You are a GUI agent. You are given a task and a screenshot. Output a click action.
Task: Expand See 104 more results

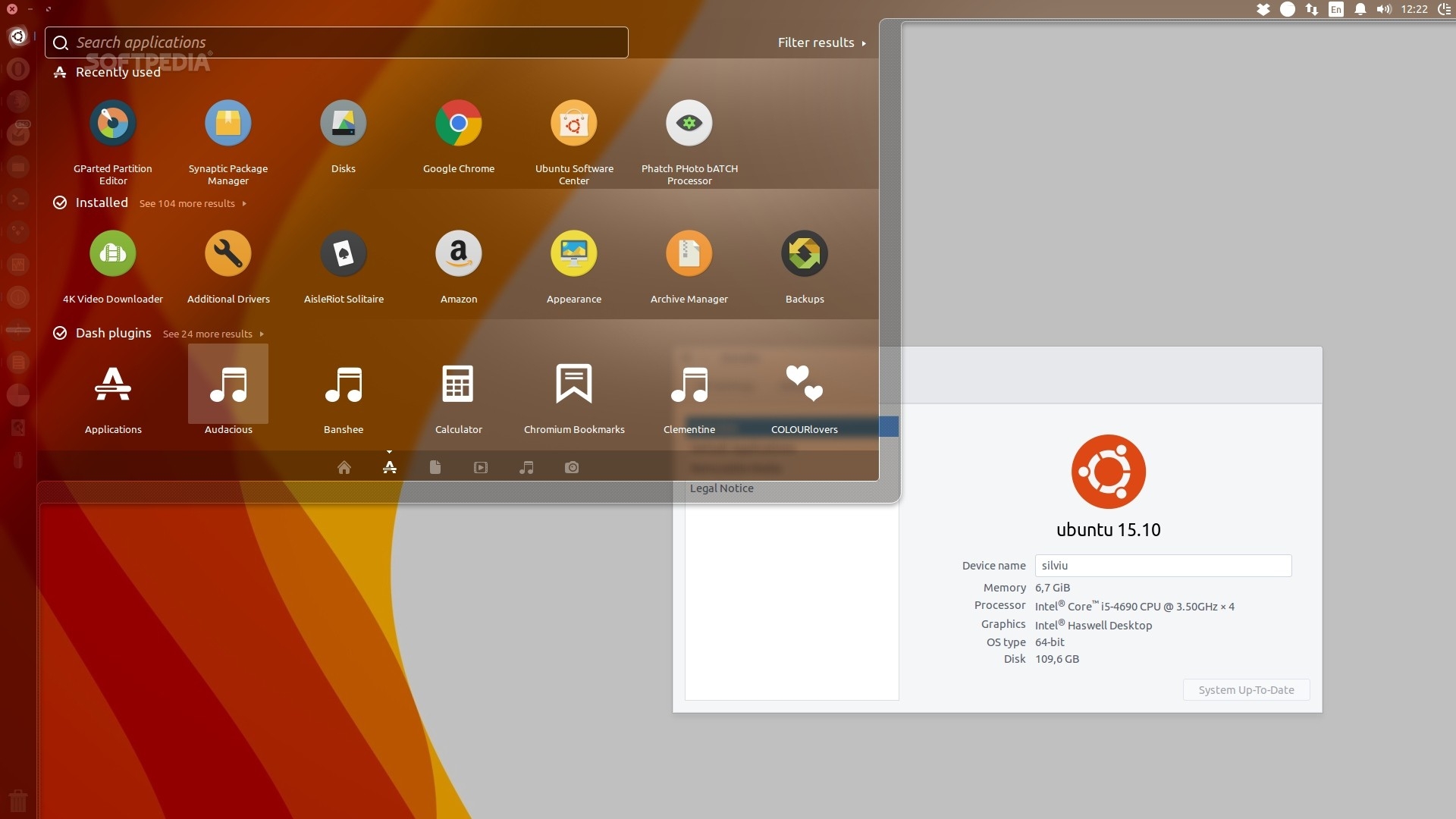click(193, 203)
